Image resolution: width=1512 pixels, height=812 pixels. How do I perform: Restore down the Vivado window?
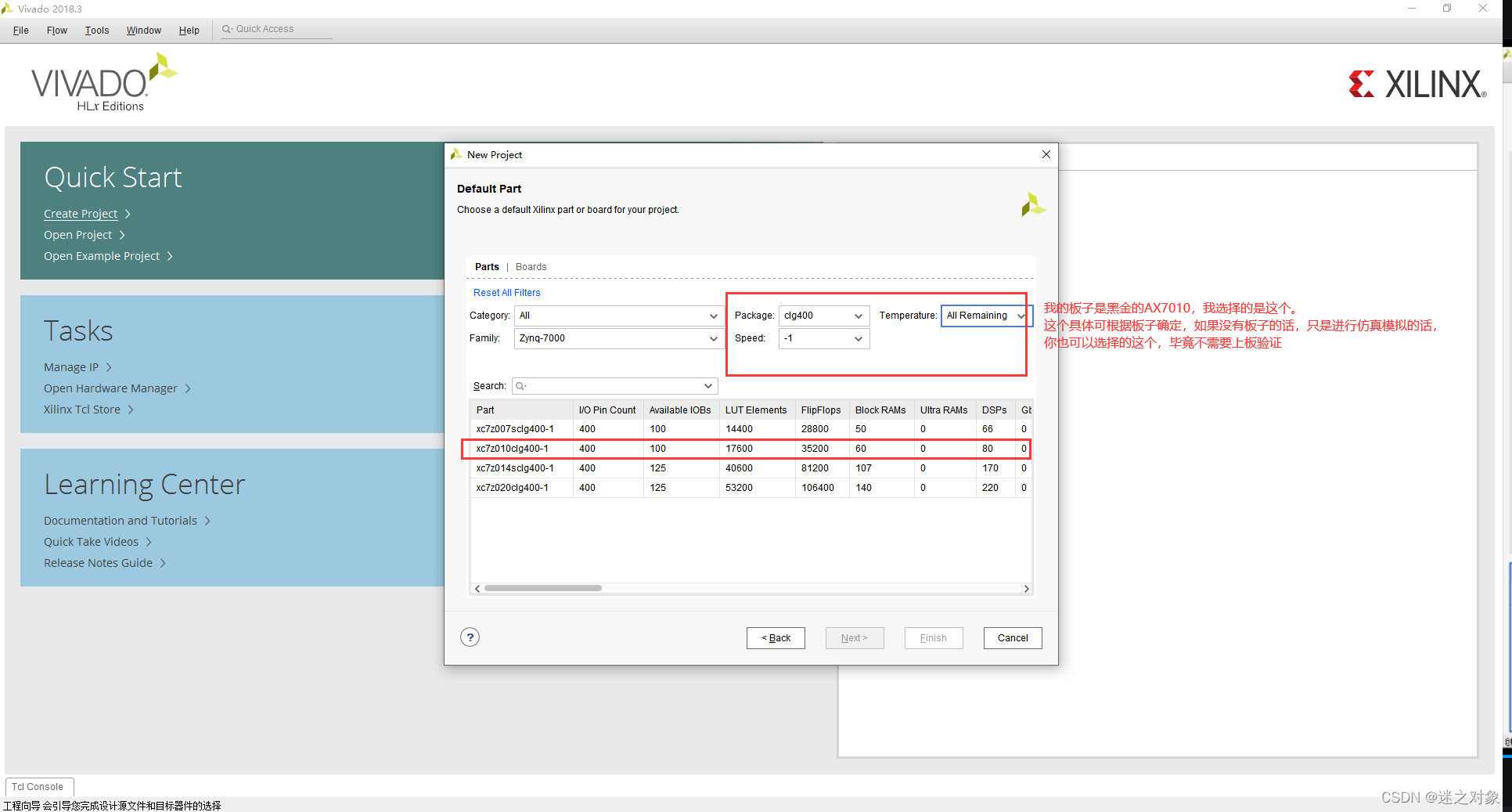coord(1447,9)
